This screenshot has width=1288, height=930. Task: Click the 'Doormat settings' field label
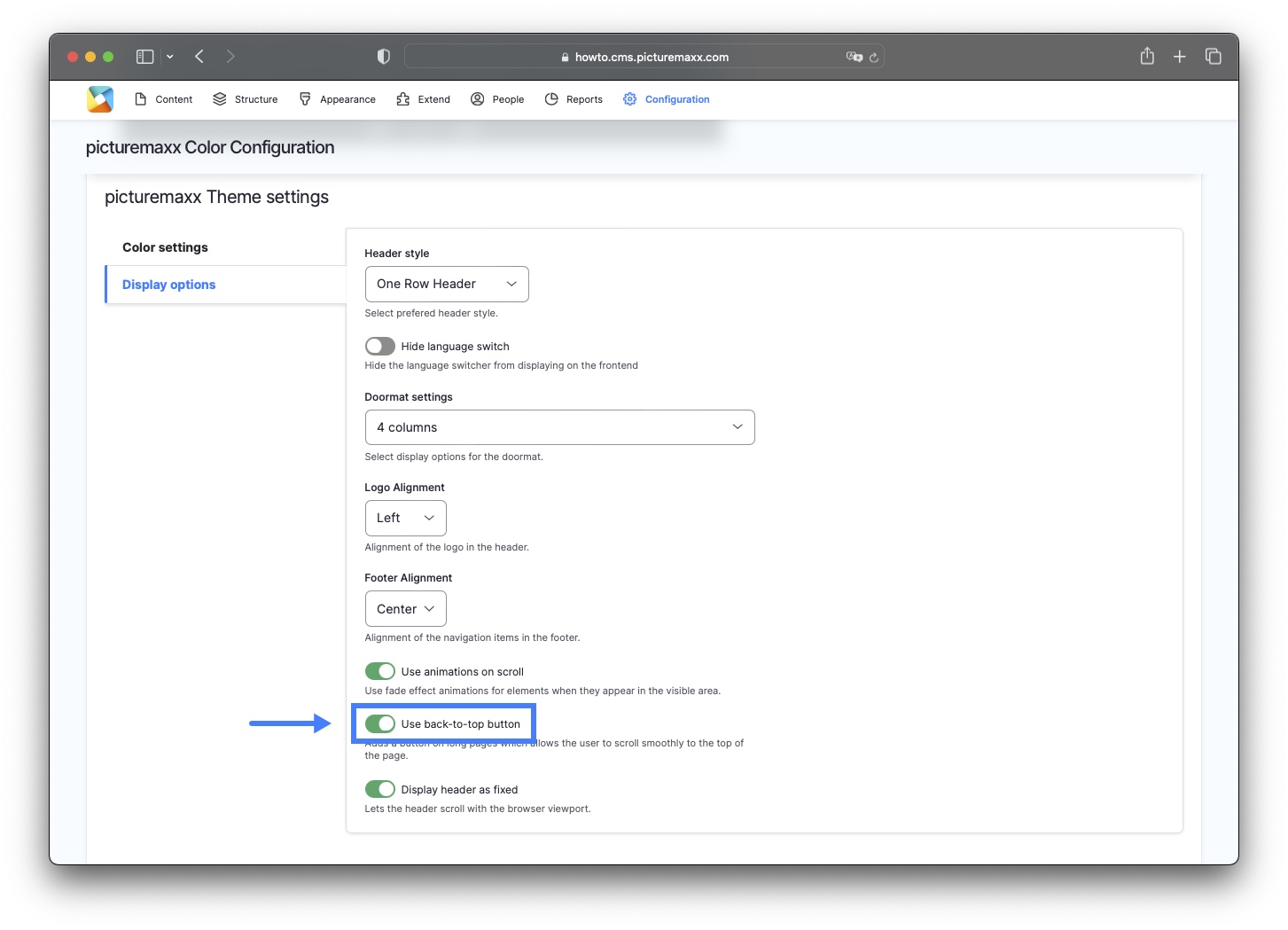point(409,397)
